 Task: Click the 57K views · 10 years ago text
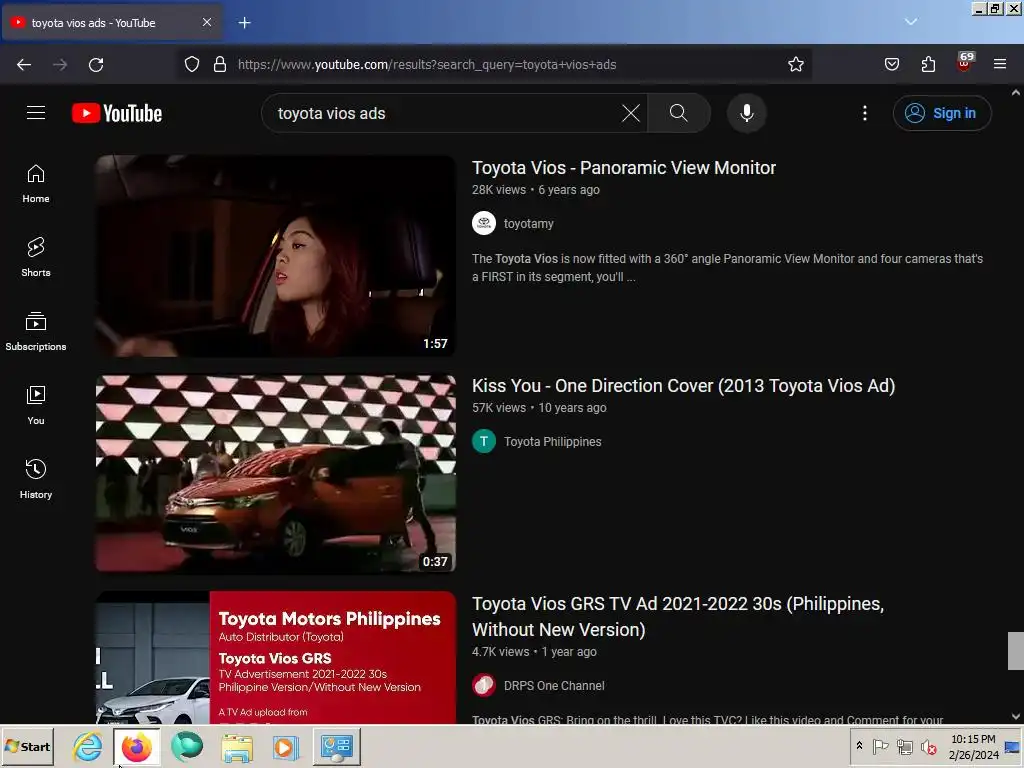coord(539,408)
